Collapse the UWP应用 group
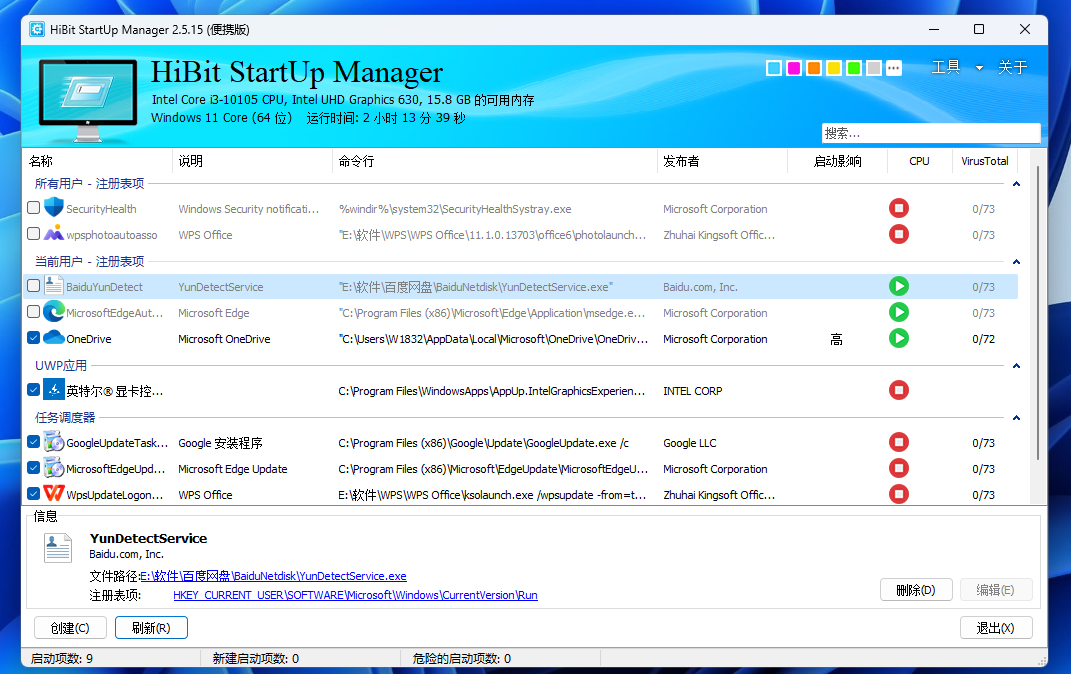This screenshot has width=1071, height=674. [1016, 365]
